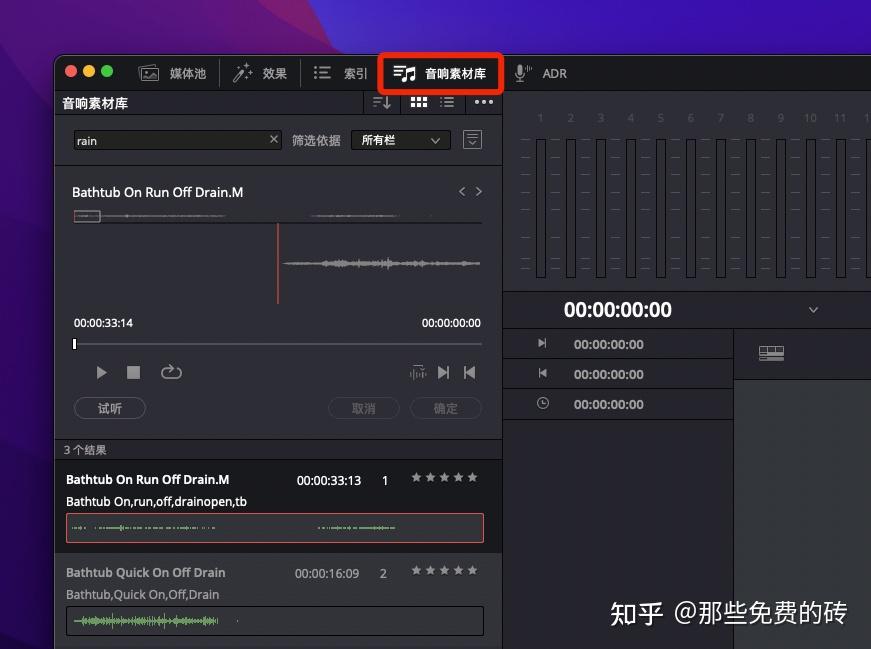This screenshot has width=871, height=649.
Task: Click the 确定 confirm button
Action: click(445, 408)
